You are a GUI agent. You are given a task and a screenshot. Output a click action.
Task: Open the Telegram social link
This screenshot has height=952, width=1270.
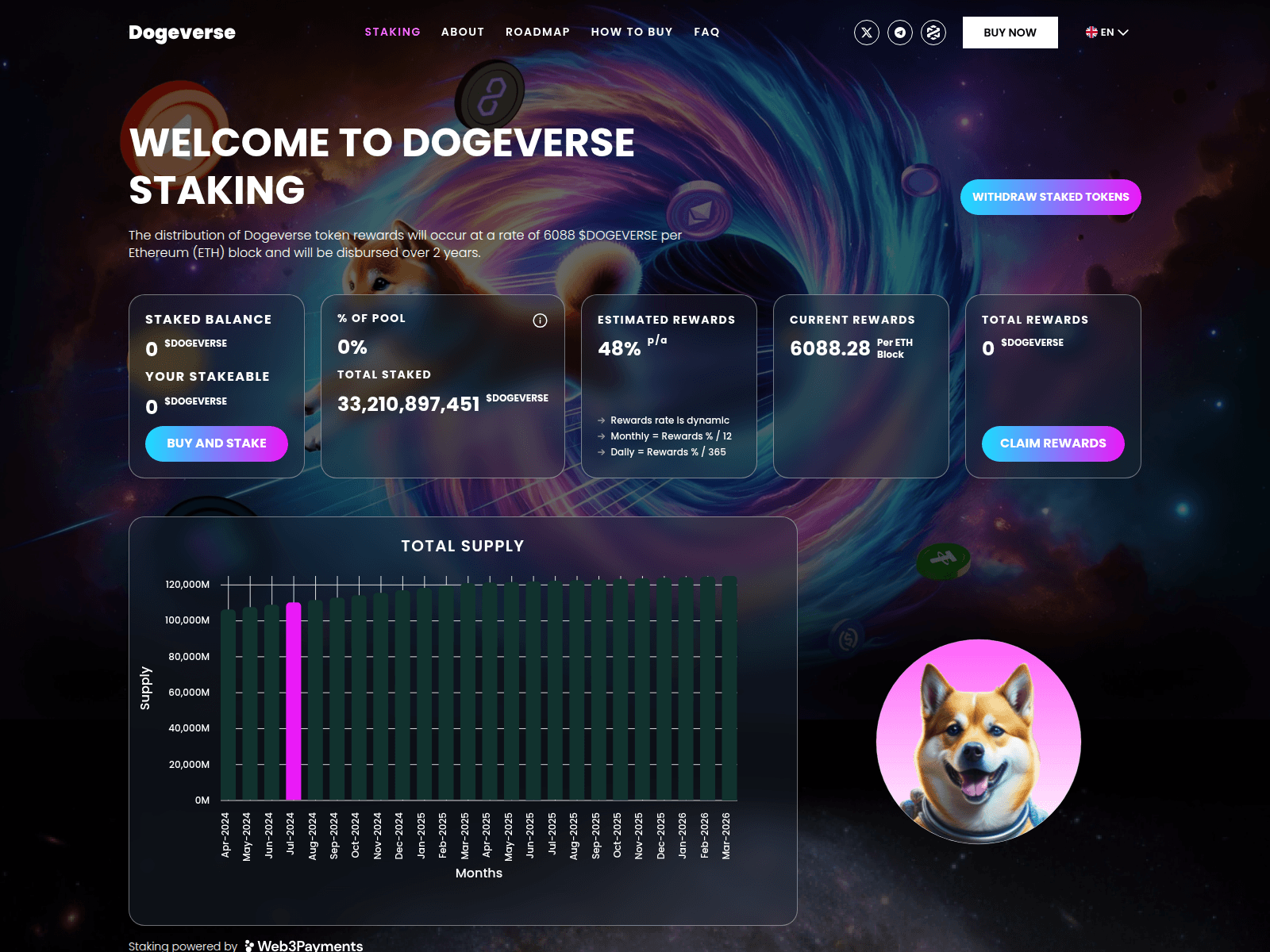(899, 33)
